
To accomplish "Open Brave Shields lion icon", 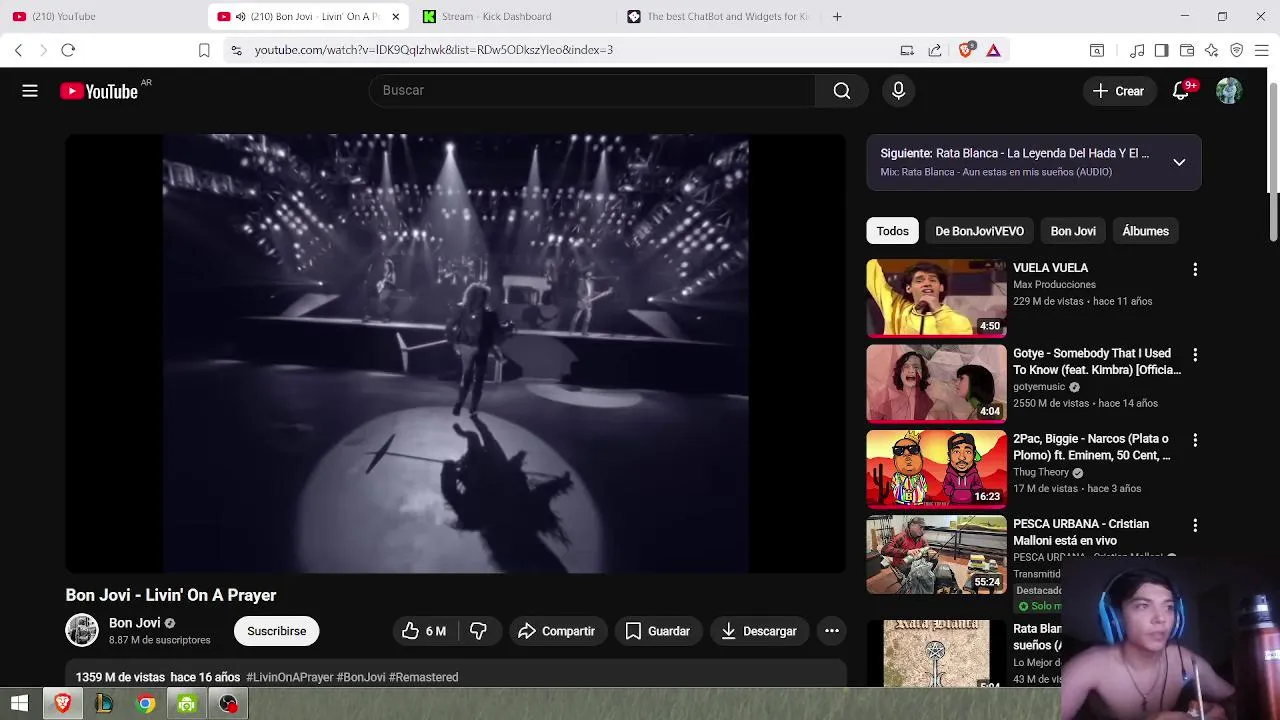I will click(965, 50).
